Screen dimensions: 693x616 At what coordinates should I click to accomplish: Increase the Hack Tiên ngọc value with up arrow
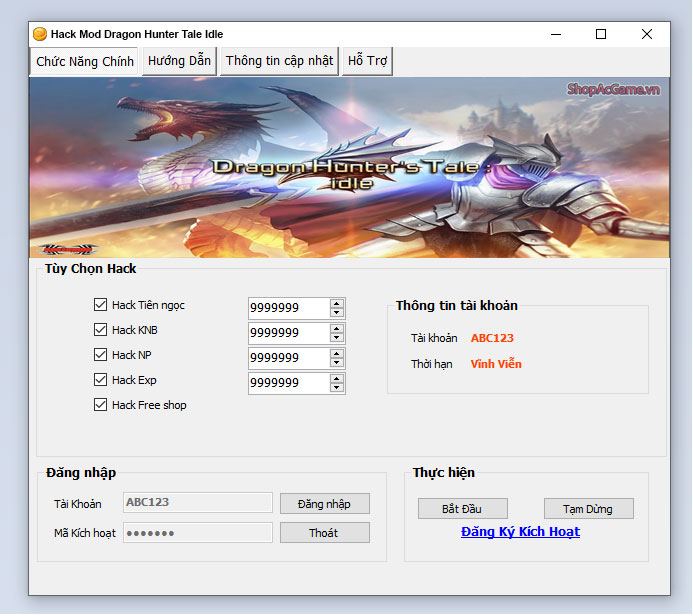337,304
